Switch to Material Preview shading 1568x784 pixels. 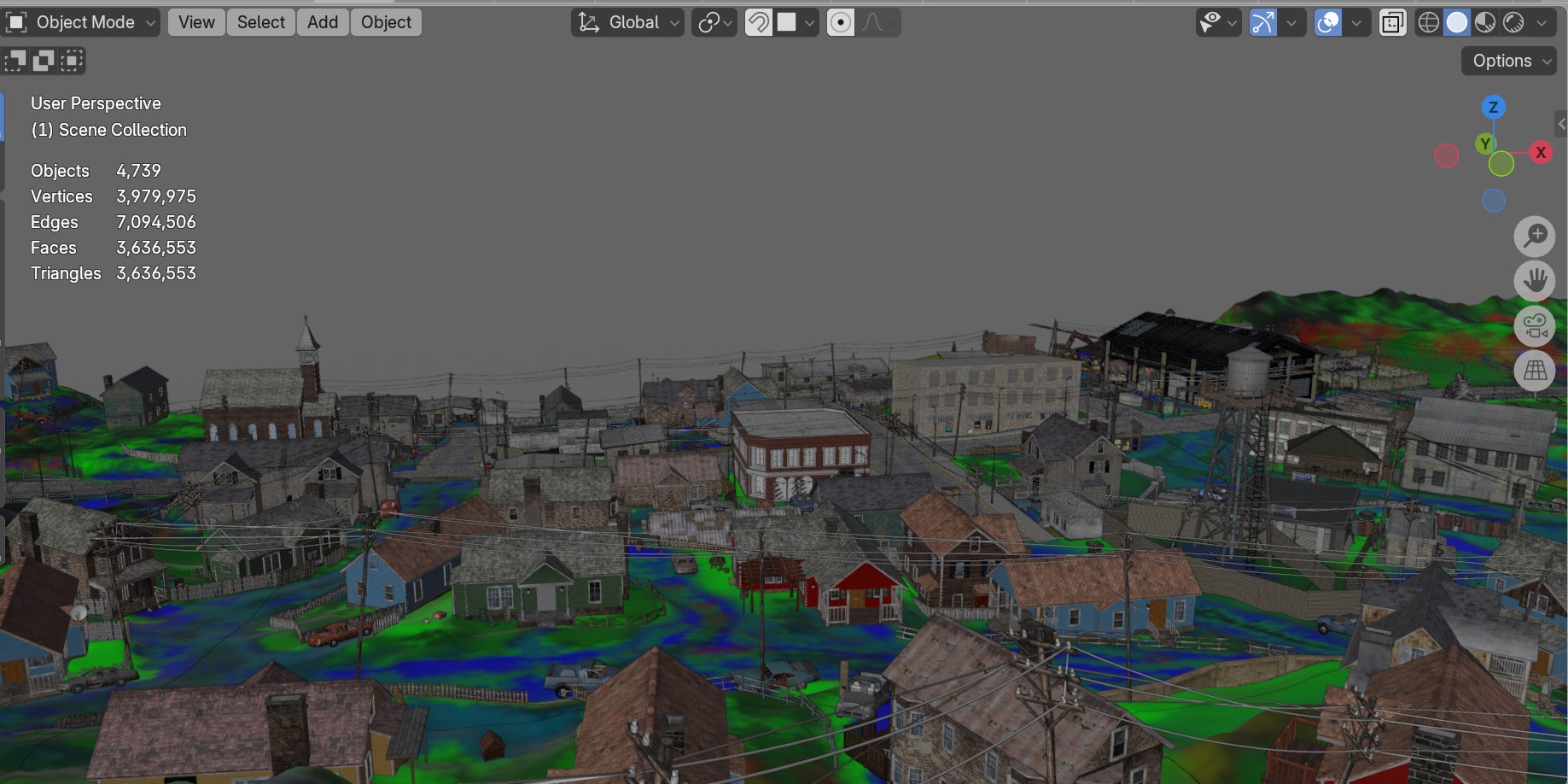1485,22
